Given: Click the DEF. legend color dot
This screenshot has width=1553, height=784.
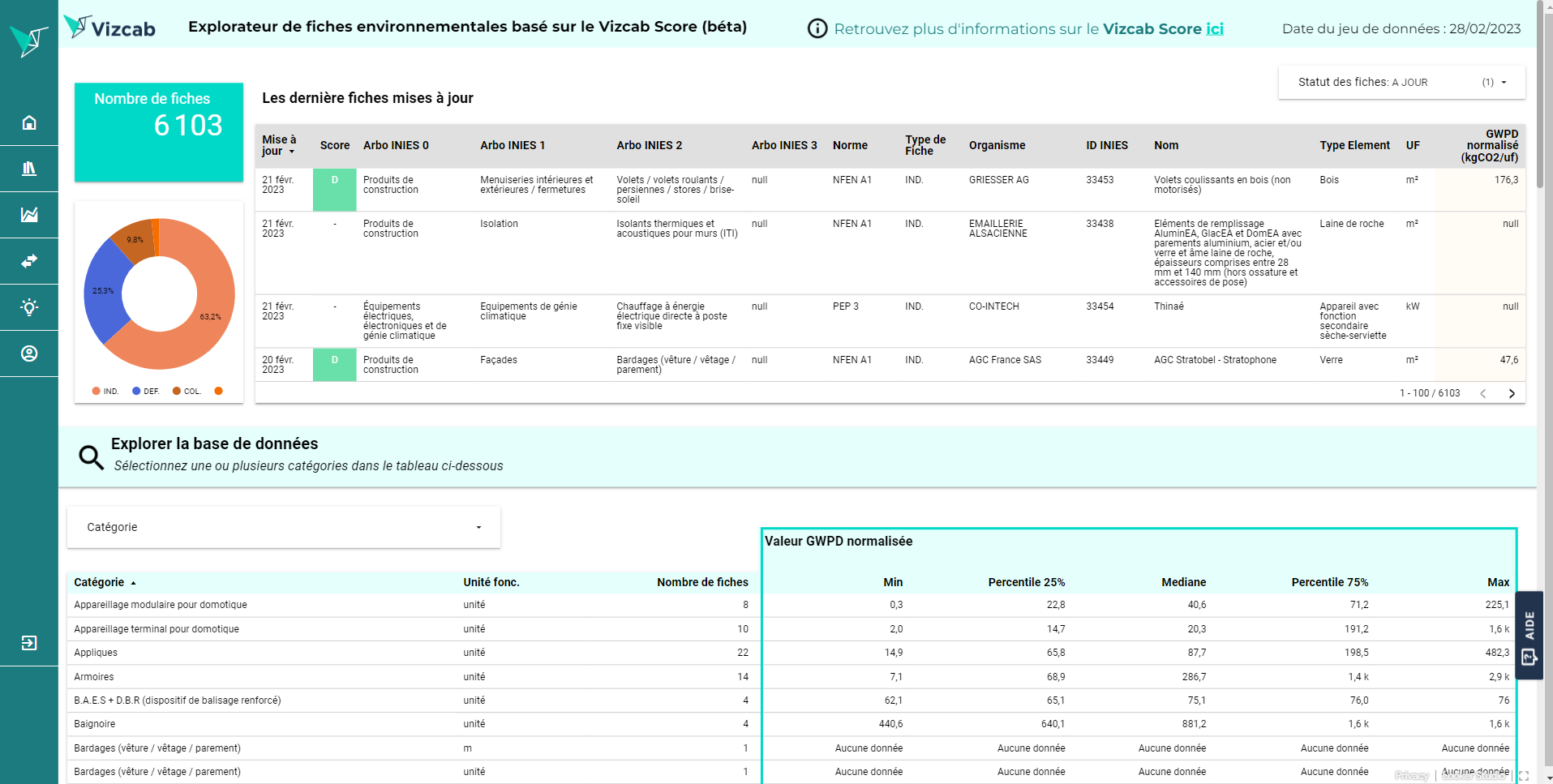Looking at the screenshot, I should click(x=136, y=391).
